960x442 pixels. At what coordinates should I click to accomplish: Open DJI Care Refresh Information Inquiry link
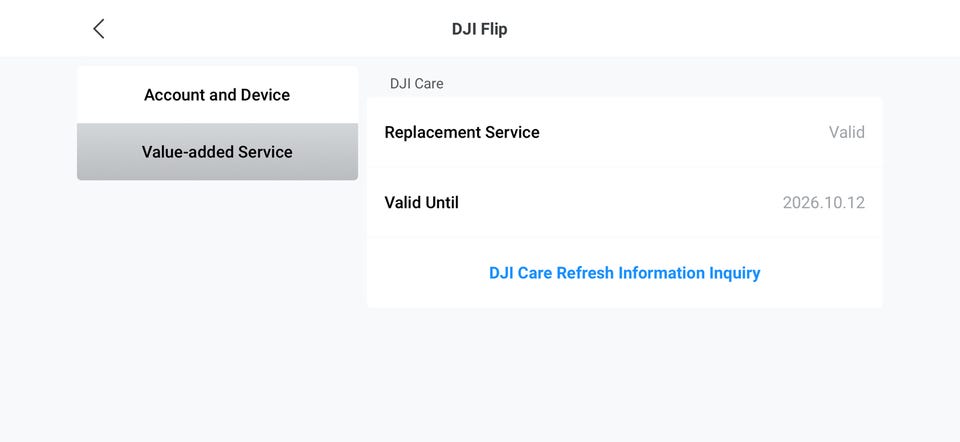point(624,273)
